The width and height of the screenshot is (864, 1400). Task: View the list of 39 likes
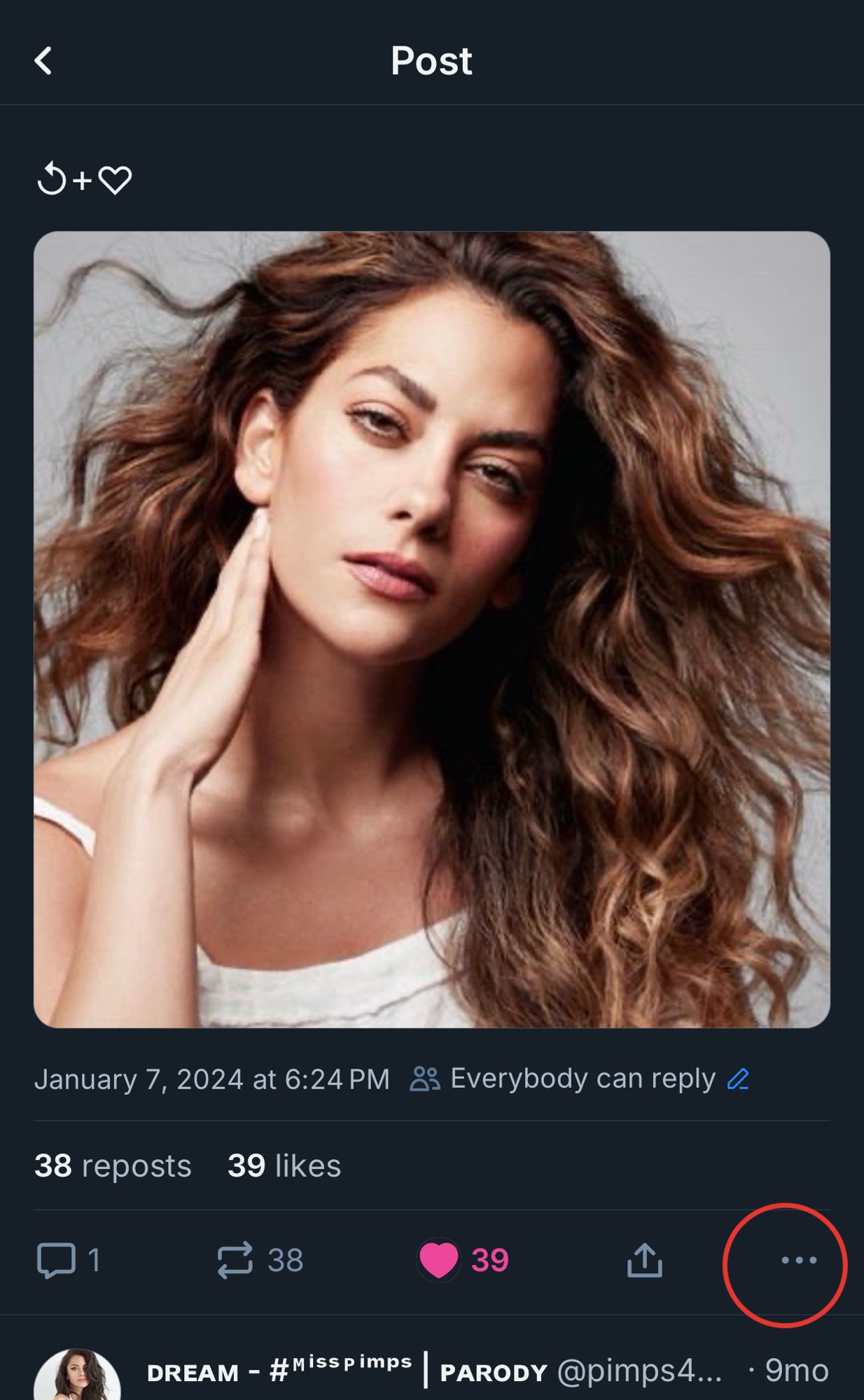point(284,1166)
